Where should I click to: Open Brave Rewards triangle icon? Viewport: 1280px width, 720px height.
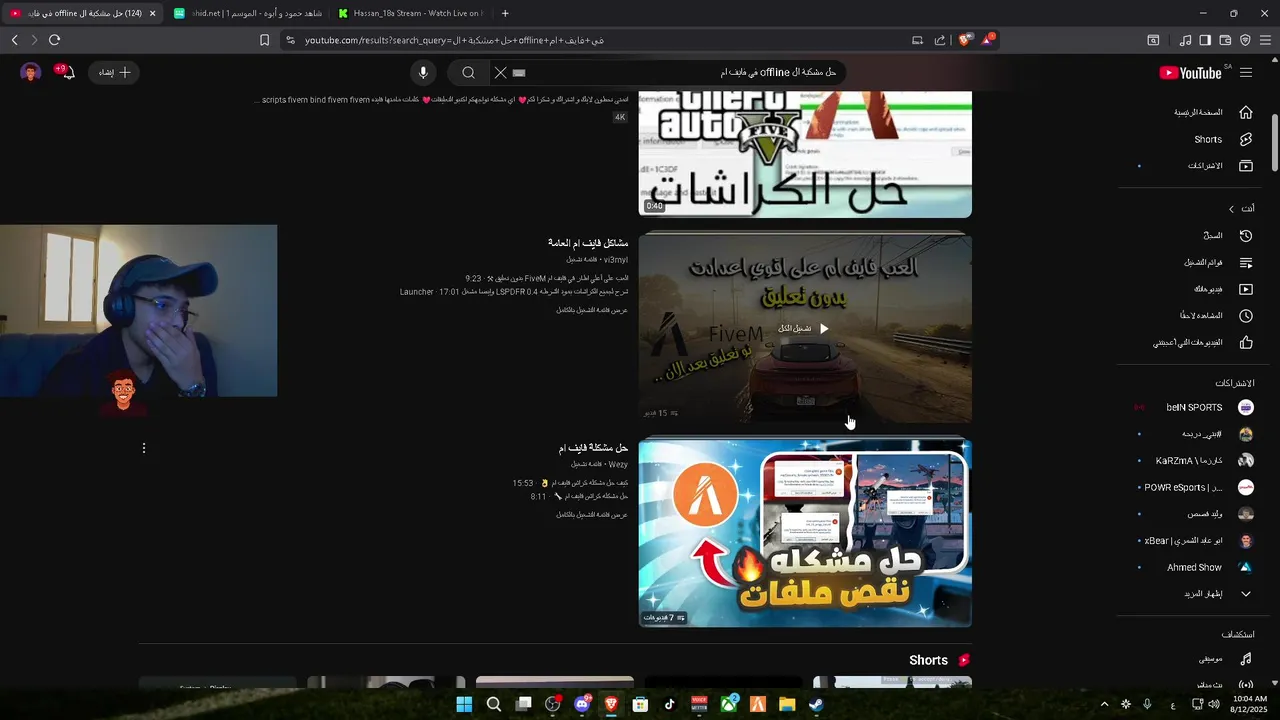988,40
